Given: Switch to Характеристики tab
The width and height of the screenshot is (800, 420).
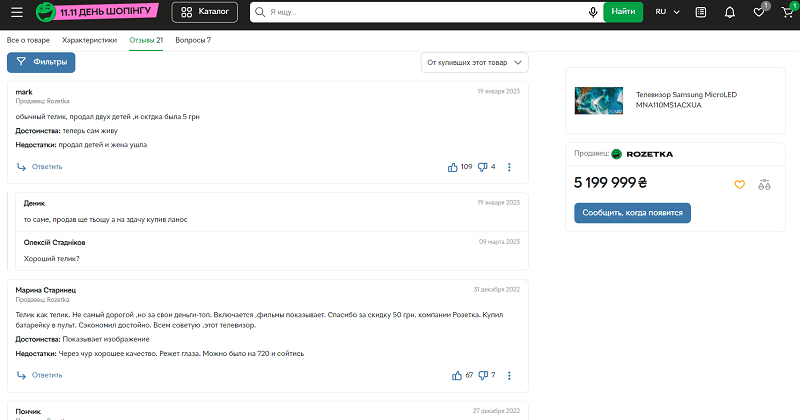Looking at the screenshot, I should point(89,40).
